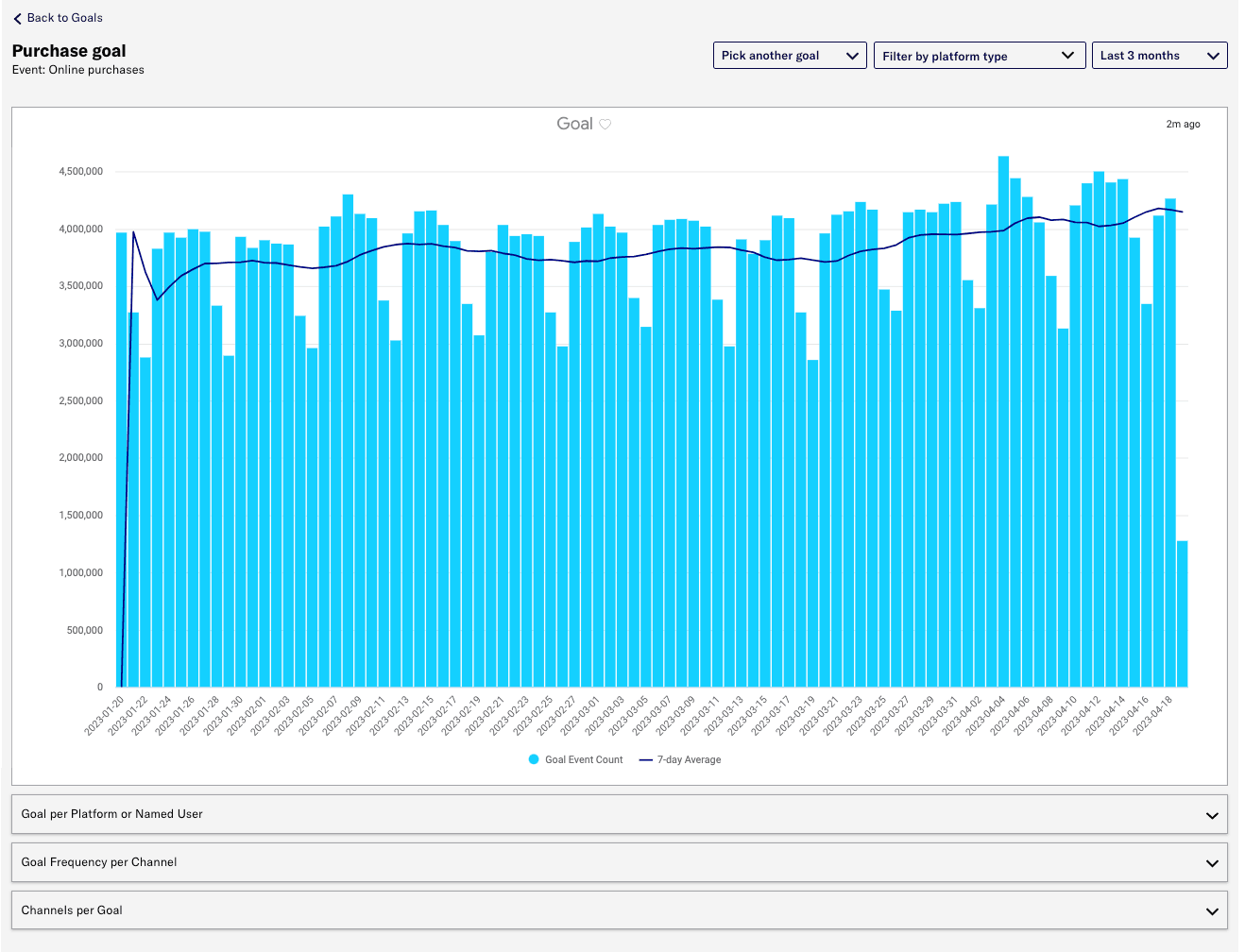Click the chevron in Last 3 months
Image resolution: width=1245 pixels, height=952 pixels.
pos(1213,56)
